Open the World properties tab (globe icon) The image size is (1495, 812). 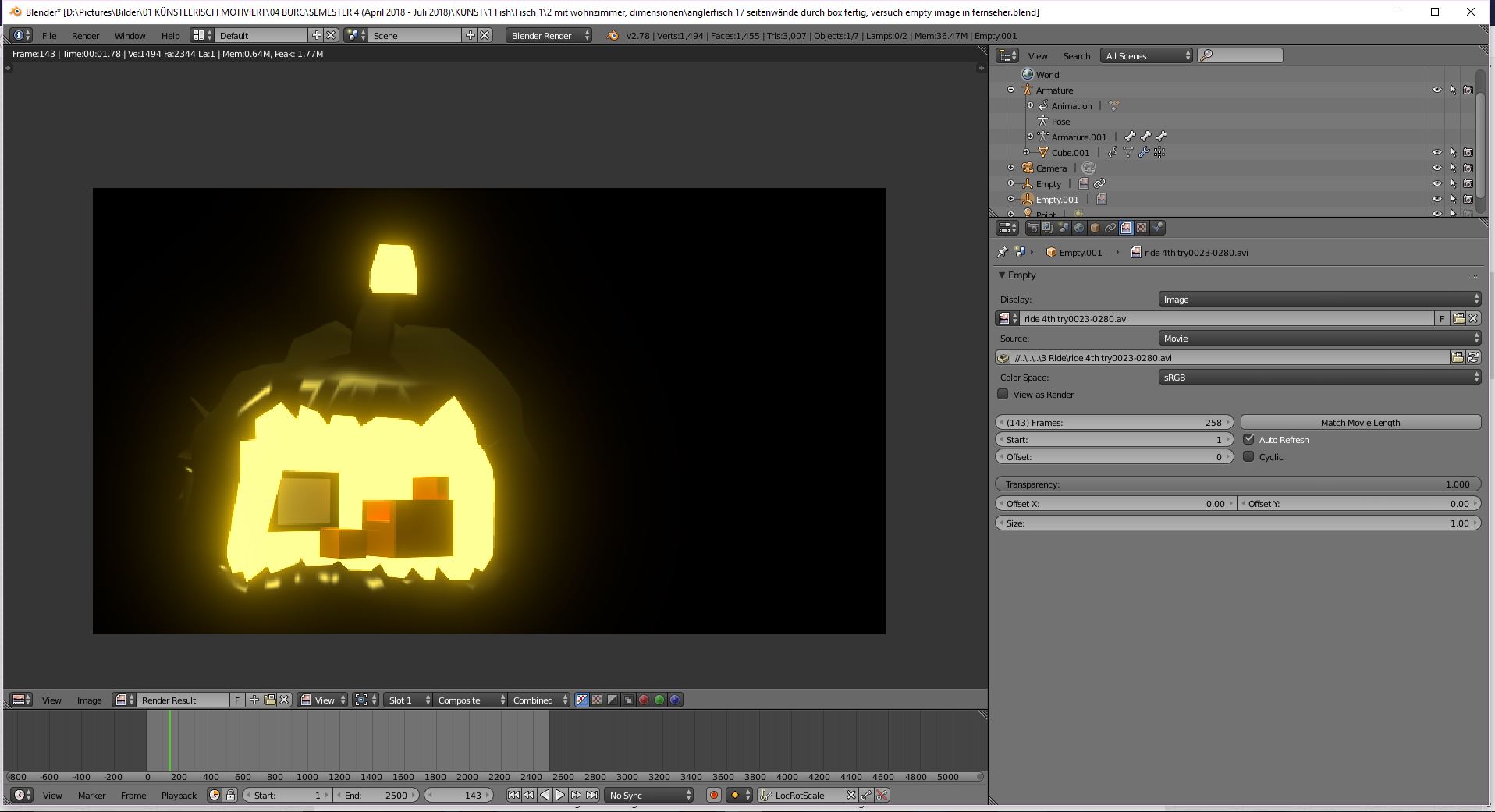(x=1079, y=228)
